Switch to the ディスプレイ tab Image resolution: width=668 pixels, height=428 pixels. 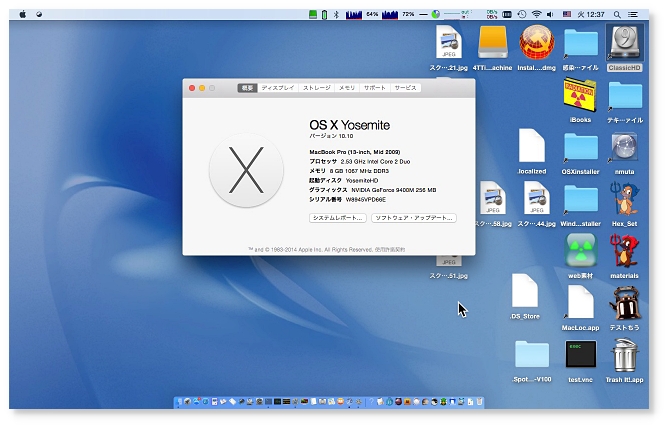(277, 88)
